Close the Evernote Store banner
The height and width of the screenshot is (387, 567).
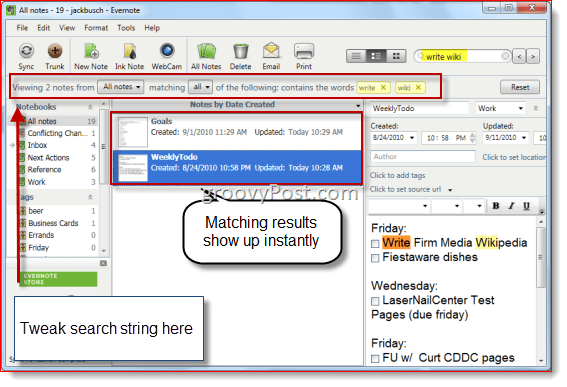[x=103, y=263]
